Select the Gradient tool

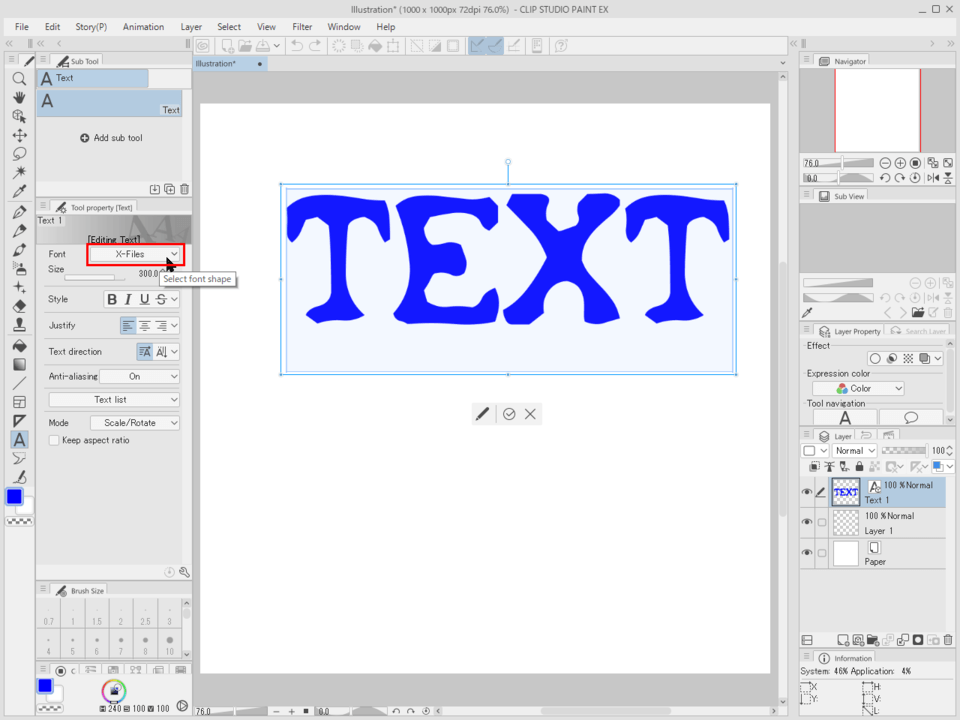tap(20, 365)
